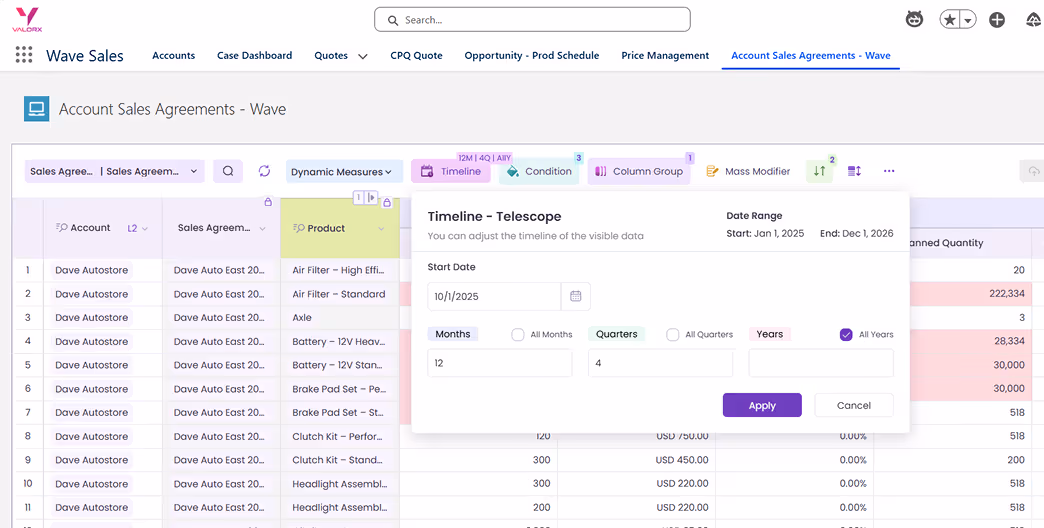Viewport: 1044px width, 528px height.
Task: Click the green sort arrows icon
Action: pos(820,171)
